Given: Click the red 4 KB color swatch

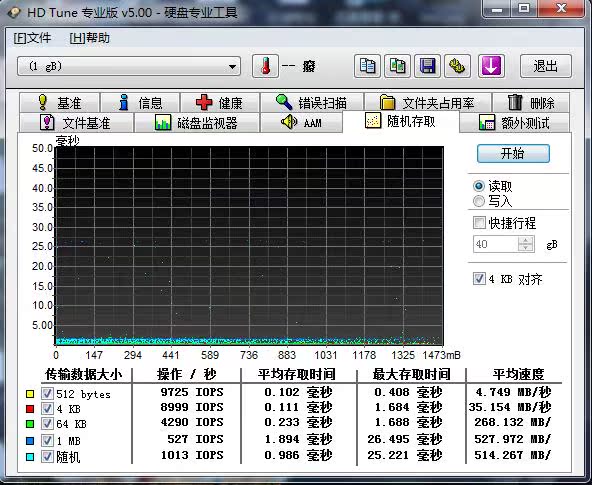Looking at the screenshot, I should (x=30, y=409).
